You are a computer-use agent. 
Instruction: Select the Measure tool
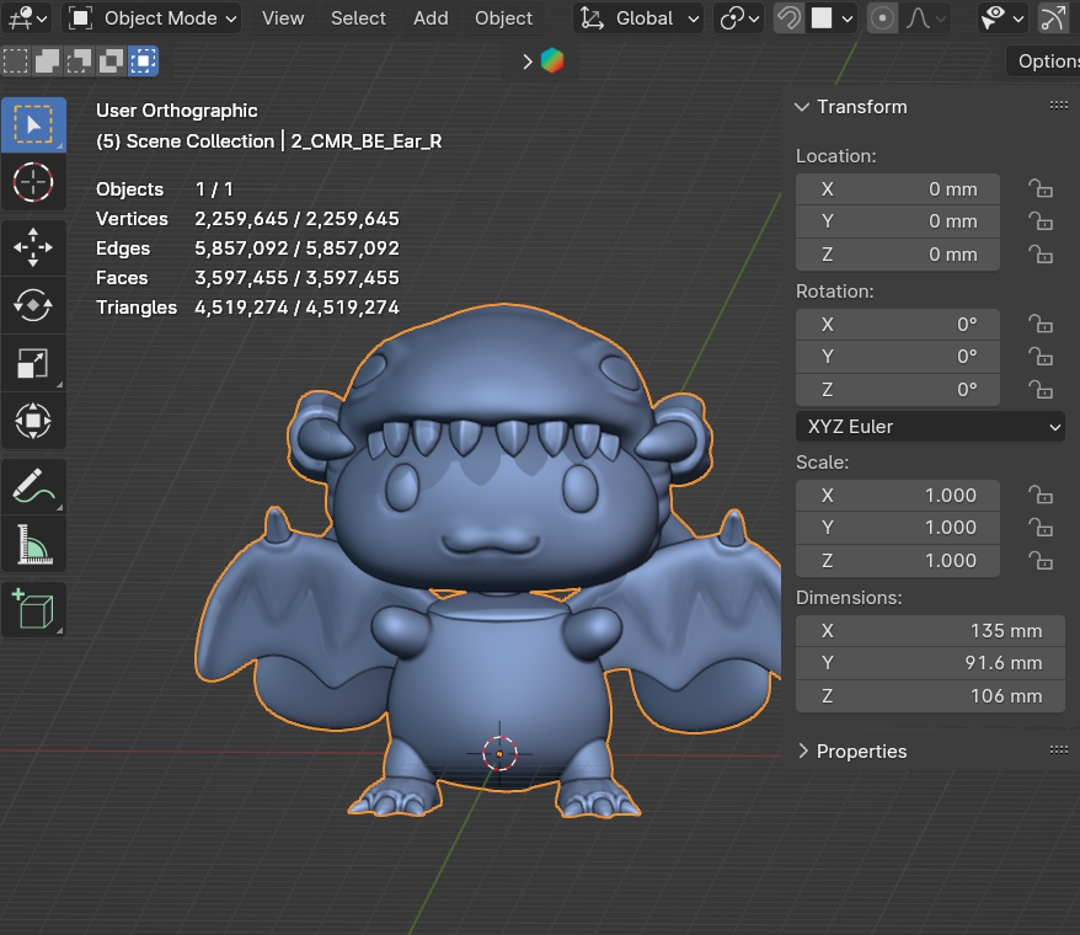click(x=33, y=546)
